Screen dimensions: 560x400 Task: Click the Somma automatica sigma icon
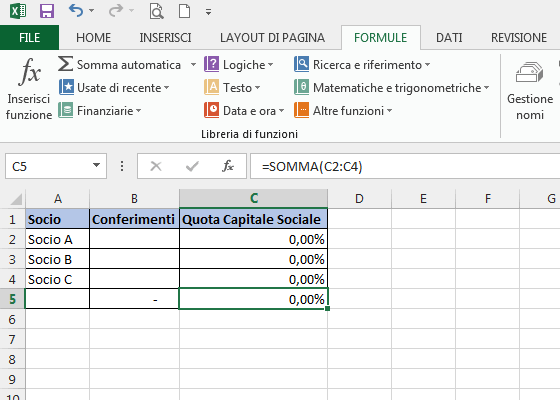65,64
